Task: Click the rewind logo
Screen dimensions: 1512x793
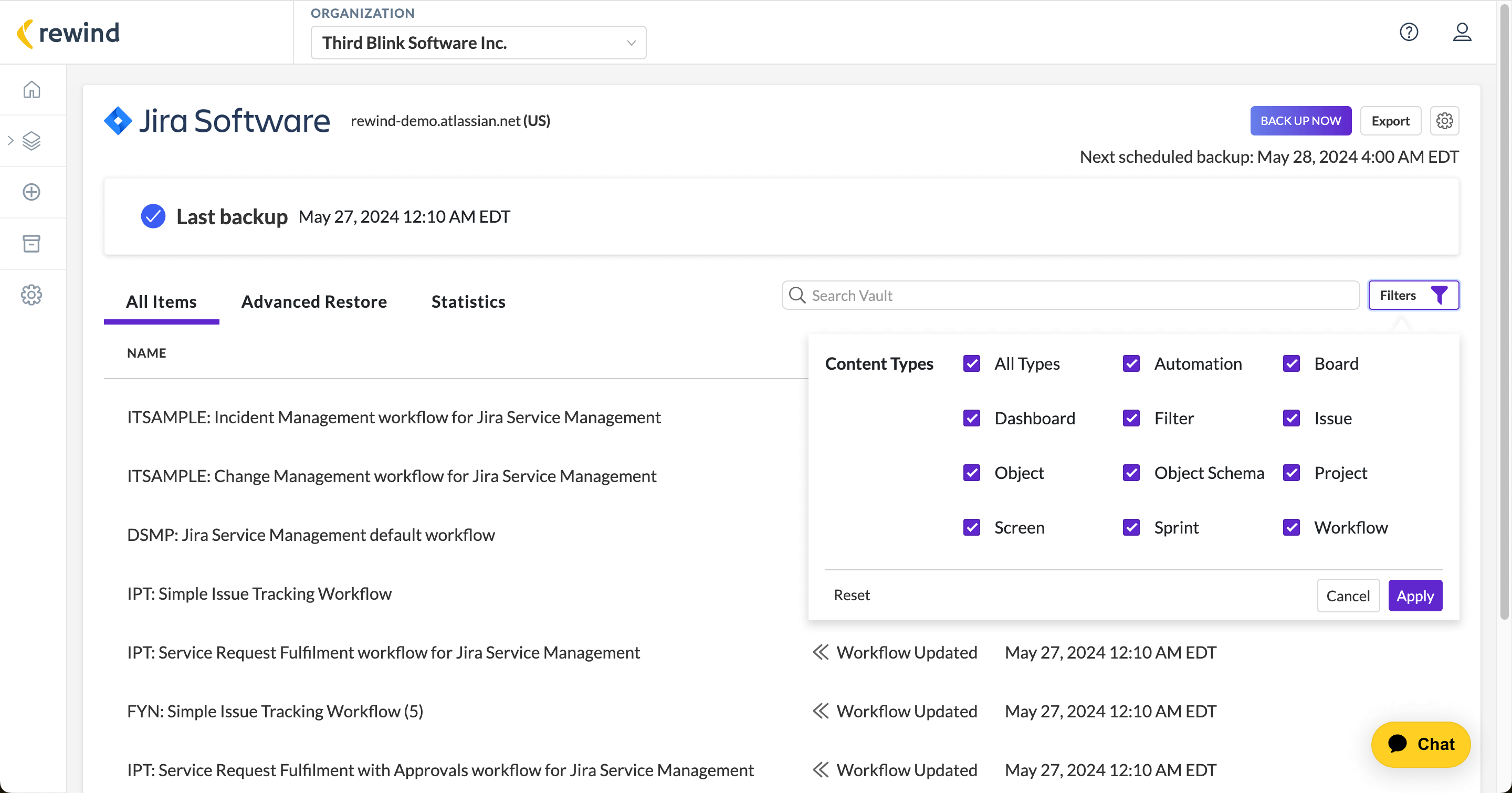Action: [68, 33]
